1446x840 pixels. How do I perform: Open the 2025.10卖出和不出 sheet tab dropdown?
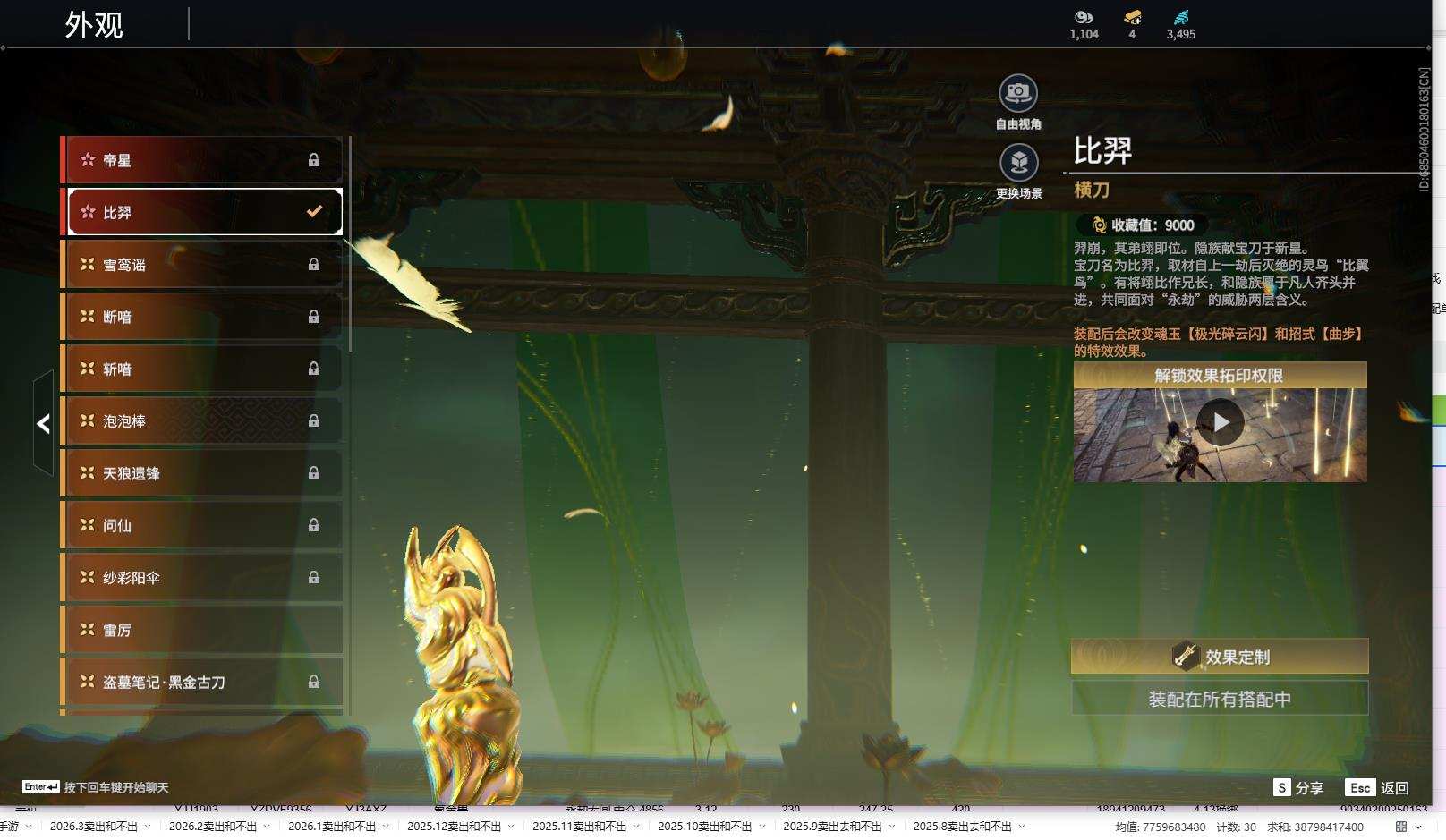(761, 827)
